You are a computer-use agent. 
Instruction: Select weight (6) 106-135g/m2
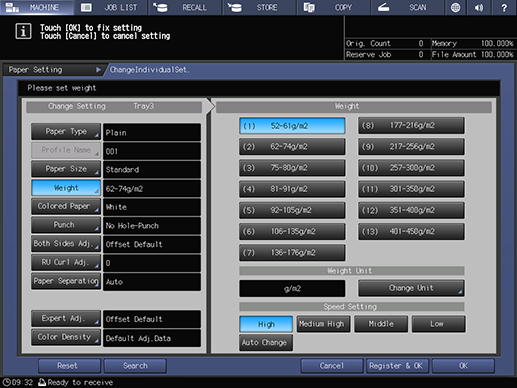pyautogui.click(x=292, y=231)
